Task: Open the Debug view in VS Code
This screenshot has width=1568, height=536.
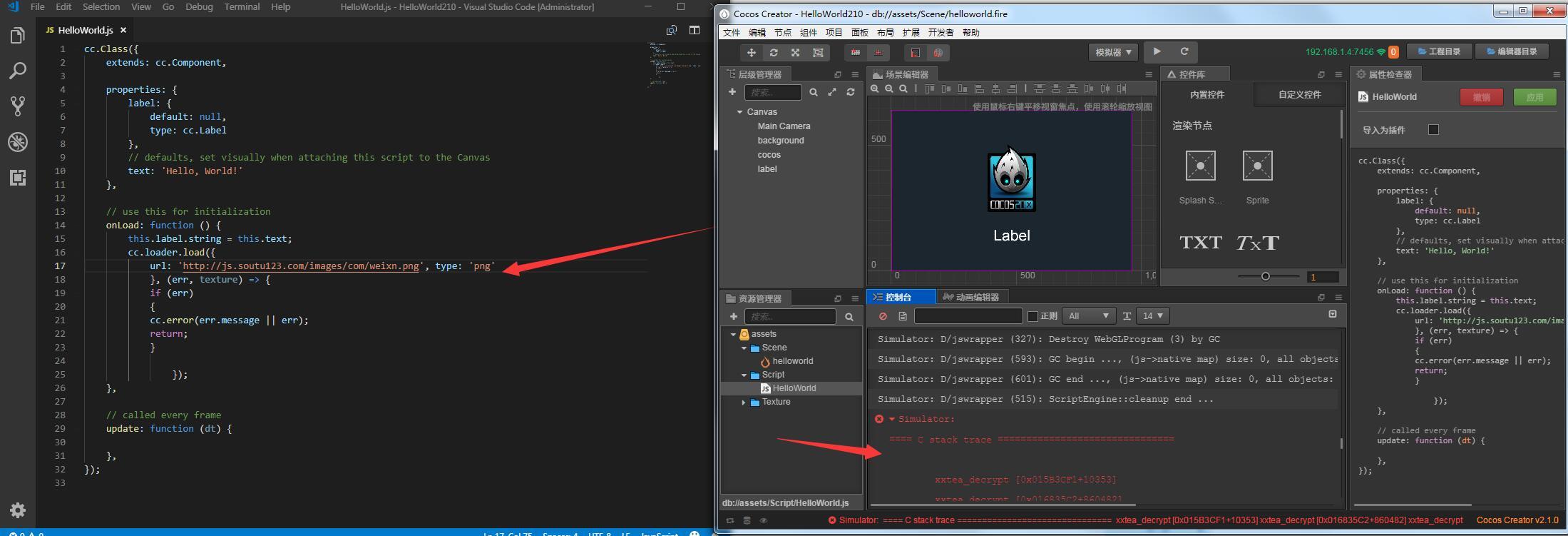Action: [18, 142]
